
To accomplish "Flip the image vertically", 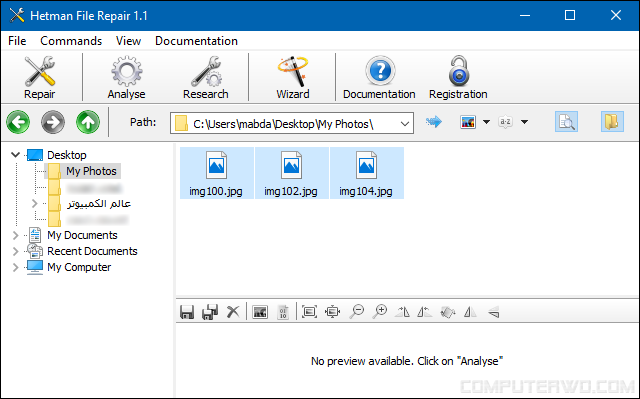I will coord(493,313).
